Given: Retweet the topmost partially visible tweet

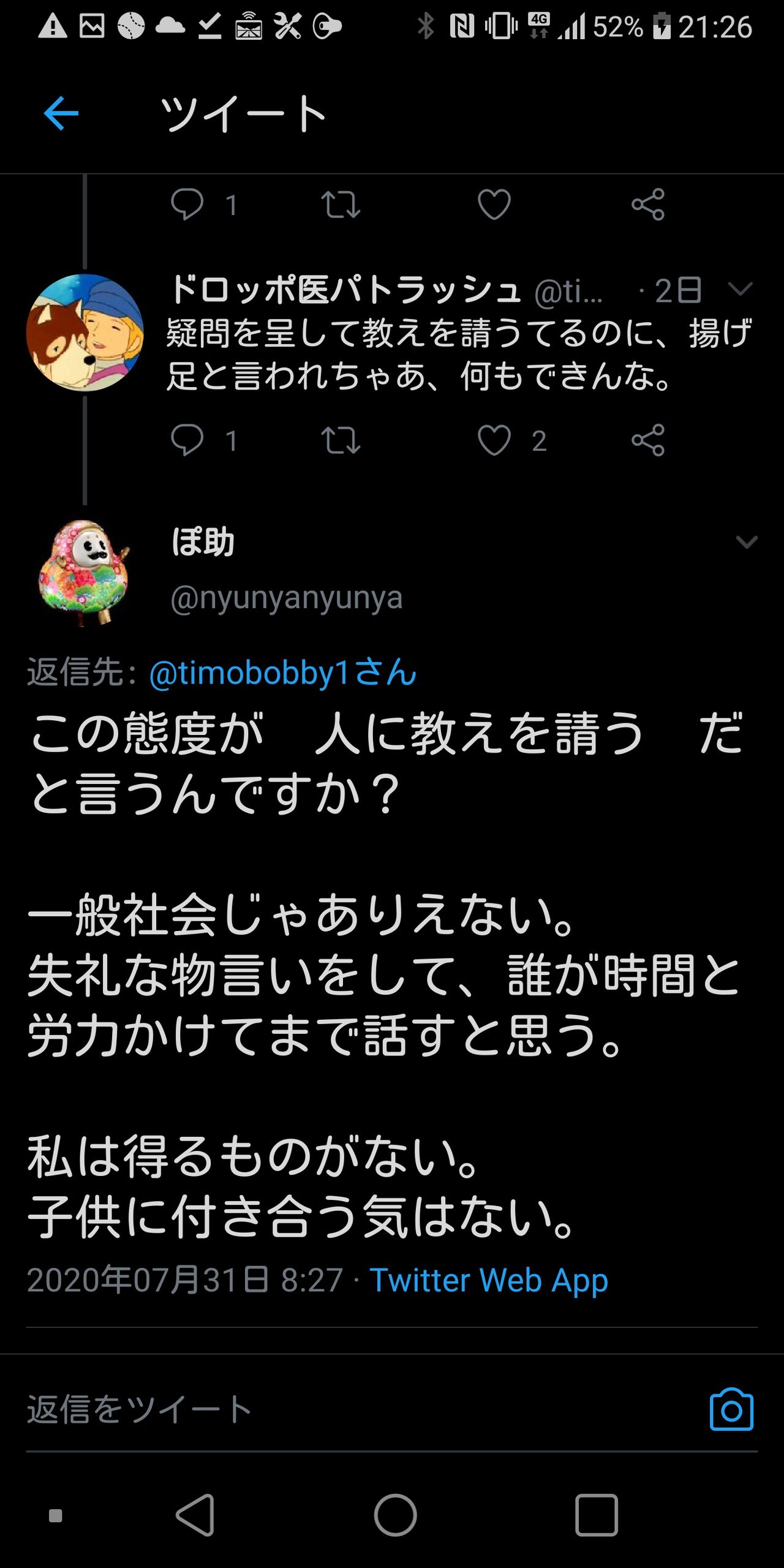Looking at the screenshot, I should point(341,205).
